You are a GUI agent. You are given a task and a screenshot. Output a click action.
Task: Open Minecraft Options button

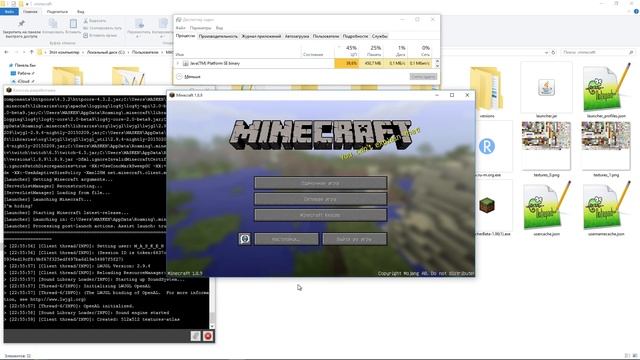287,239
